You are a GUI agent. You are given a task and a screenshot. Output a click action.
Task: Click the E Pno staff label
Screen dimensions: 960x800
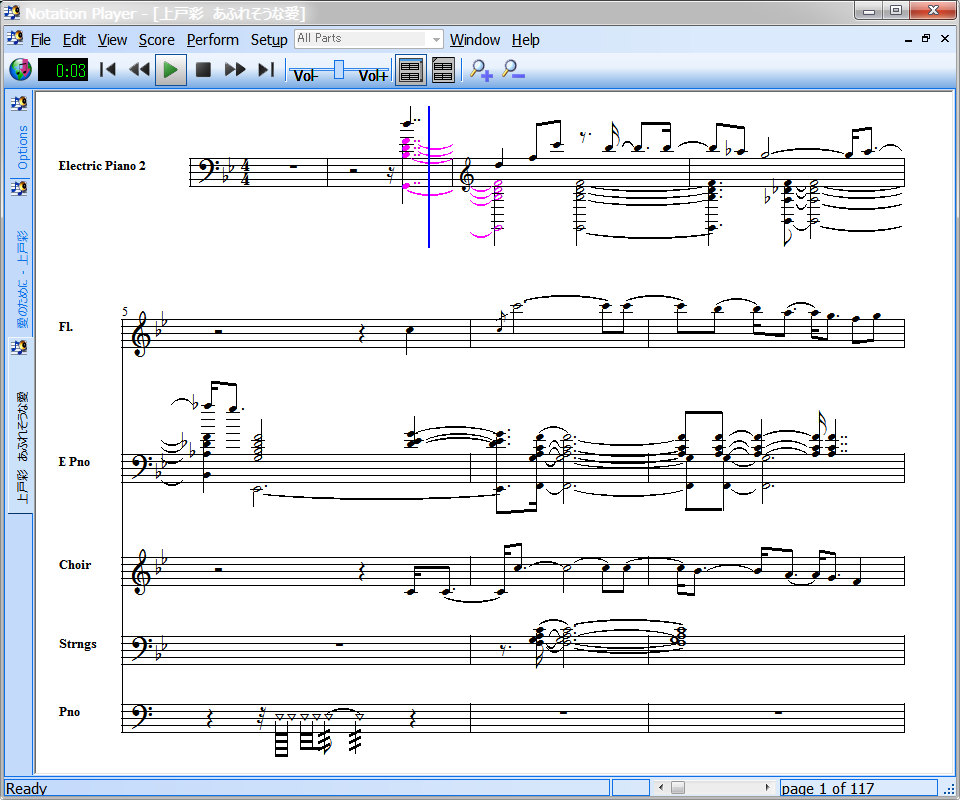click(x=74, y=462)
